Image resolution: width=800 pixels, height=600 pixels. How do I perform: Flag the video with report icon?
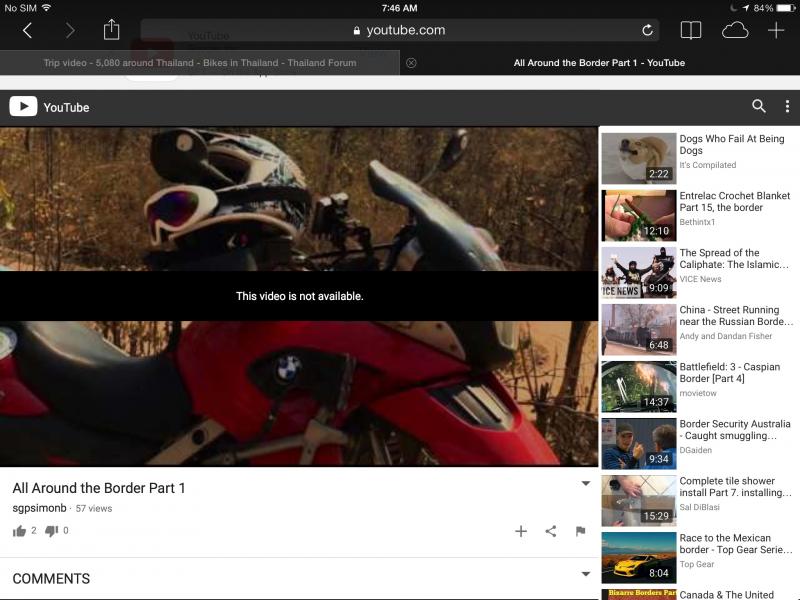click(x=580, y=531)
